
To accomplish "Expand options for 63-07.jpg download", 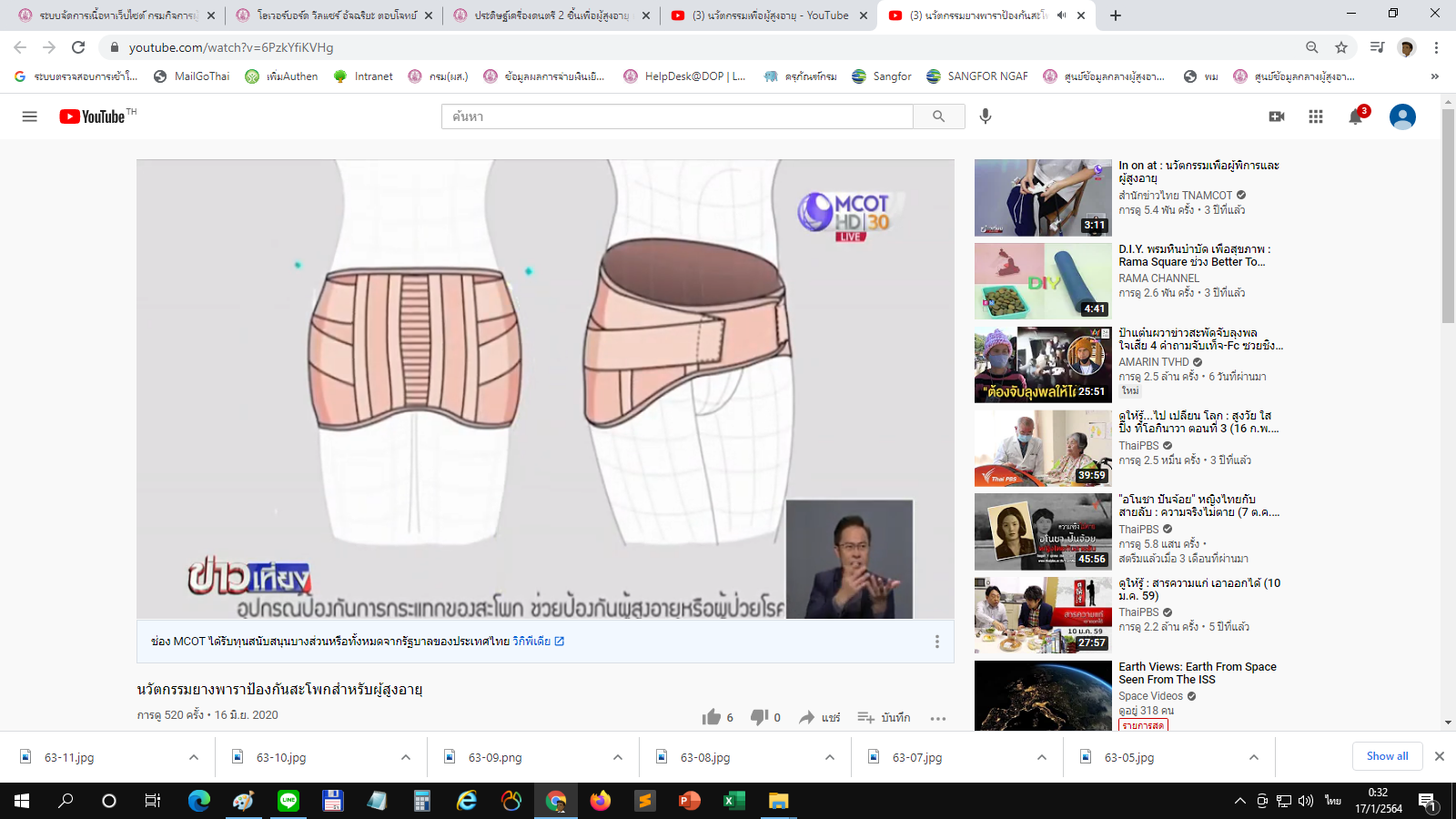I will click(x=1042, y=757).
